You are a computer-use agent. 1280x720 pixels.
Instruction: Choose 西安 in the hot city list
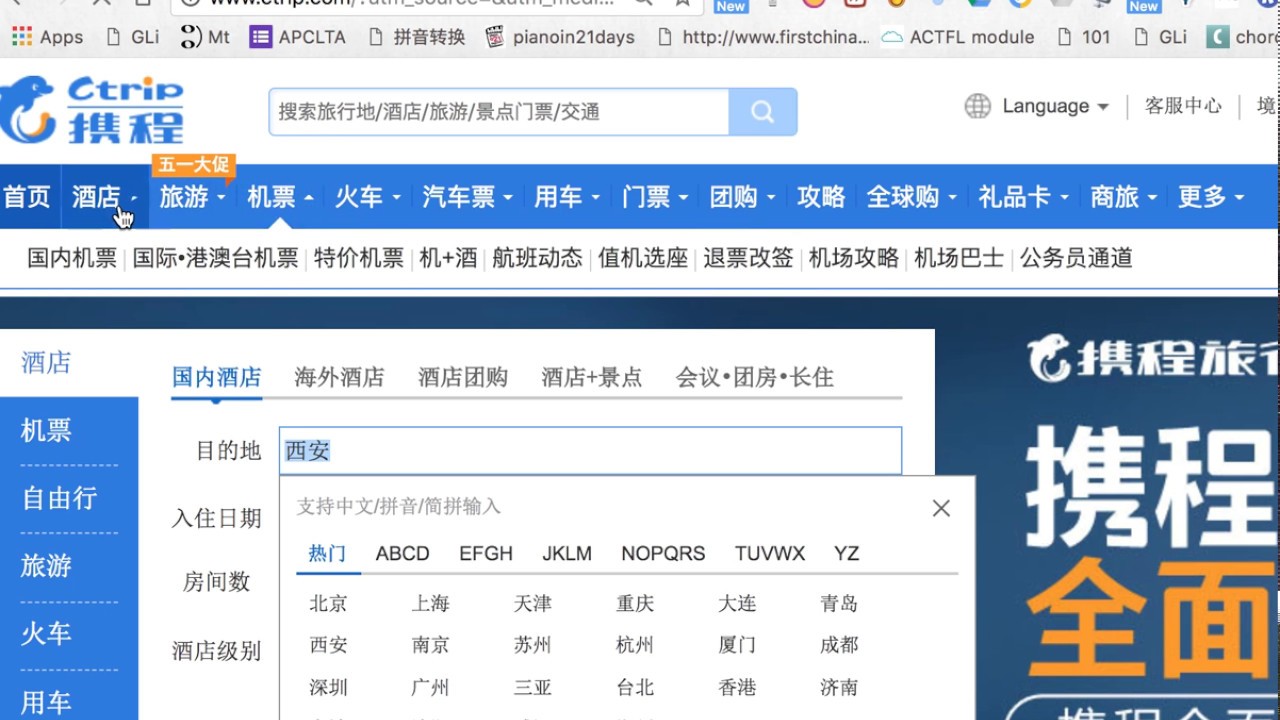(x=329, y=645)
